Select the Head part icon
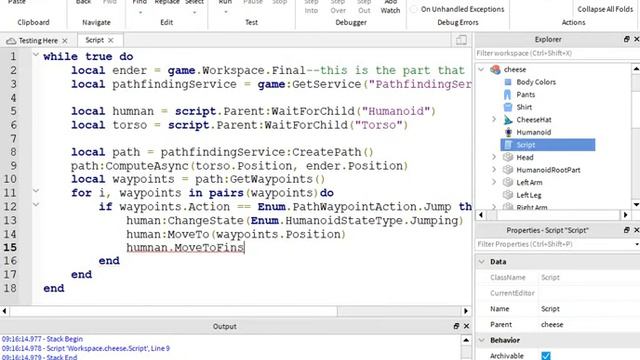The width and height of the screenshot is (640, 360). [508, 157]
